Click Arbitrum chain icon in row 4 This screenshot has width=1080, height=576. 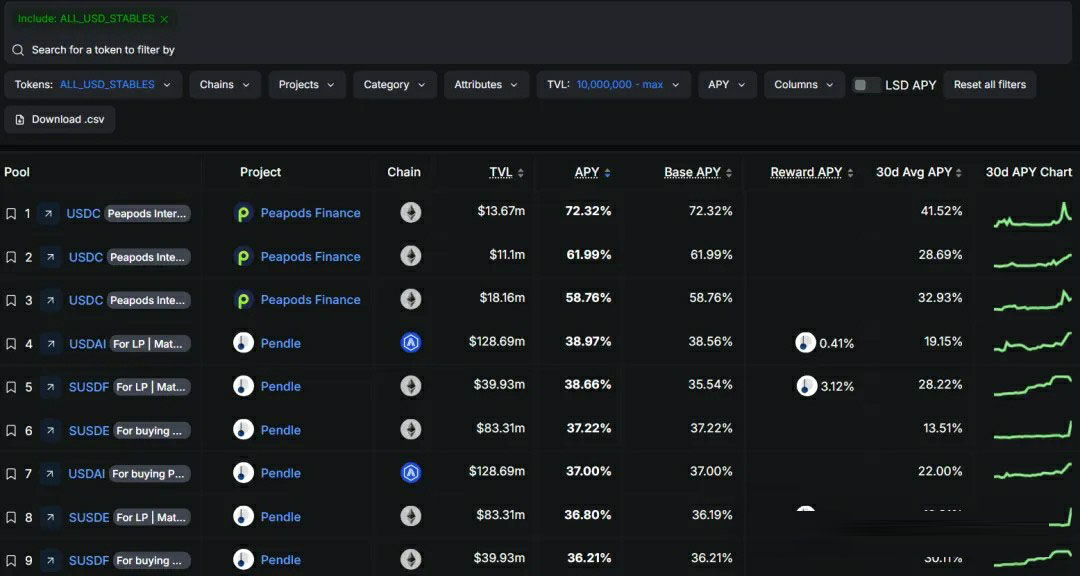click(411, 342)
